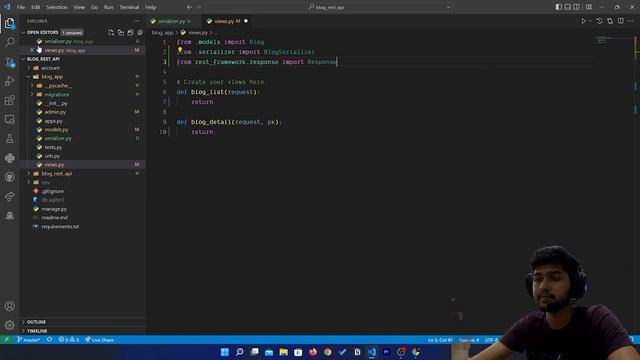Open the View menu
The image size is (640, 360).
(79, 7)
